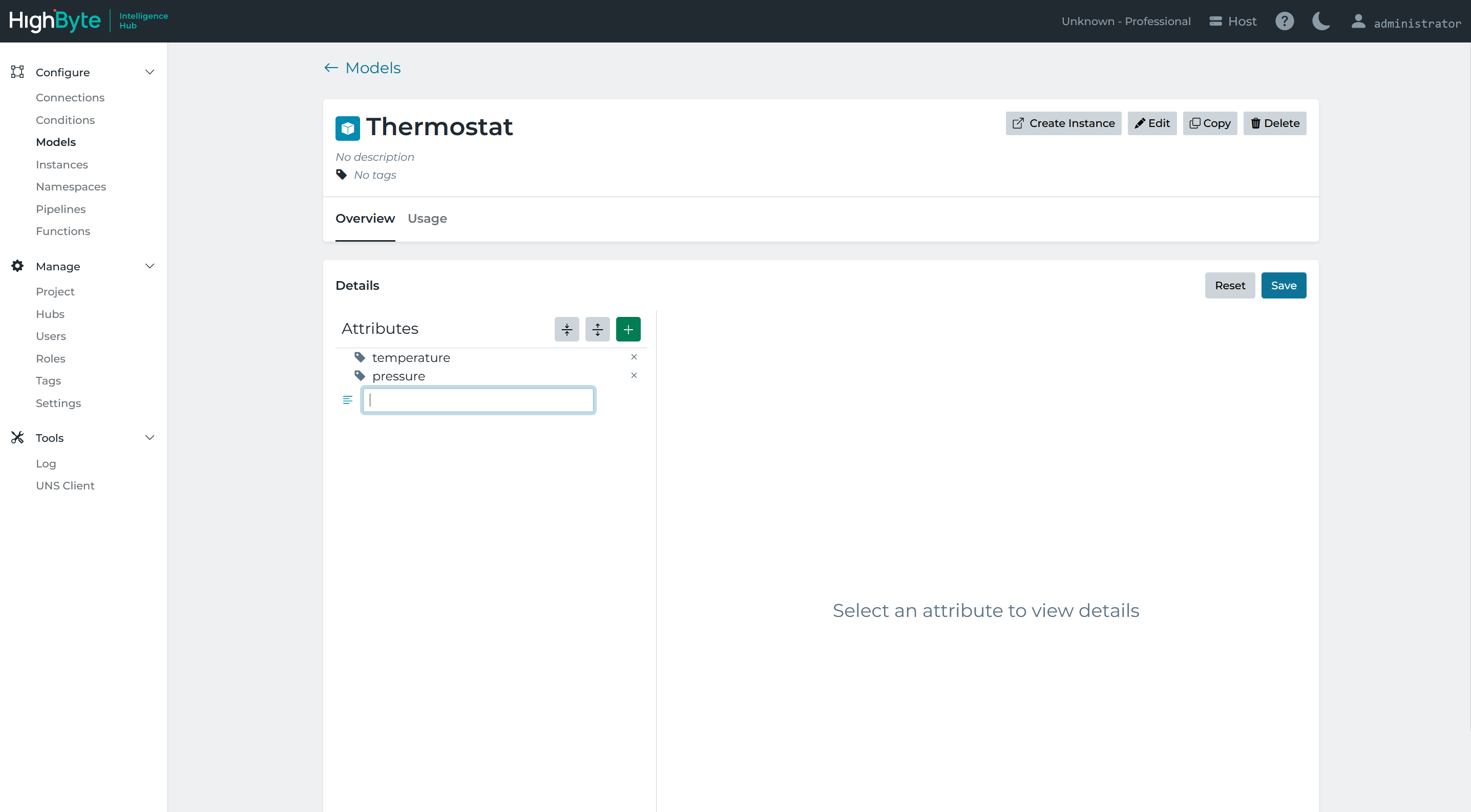Collapse the Tools sidebar section
1471x812 pixels.
(x=150, y=438)
